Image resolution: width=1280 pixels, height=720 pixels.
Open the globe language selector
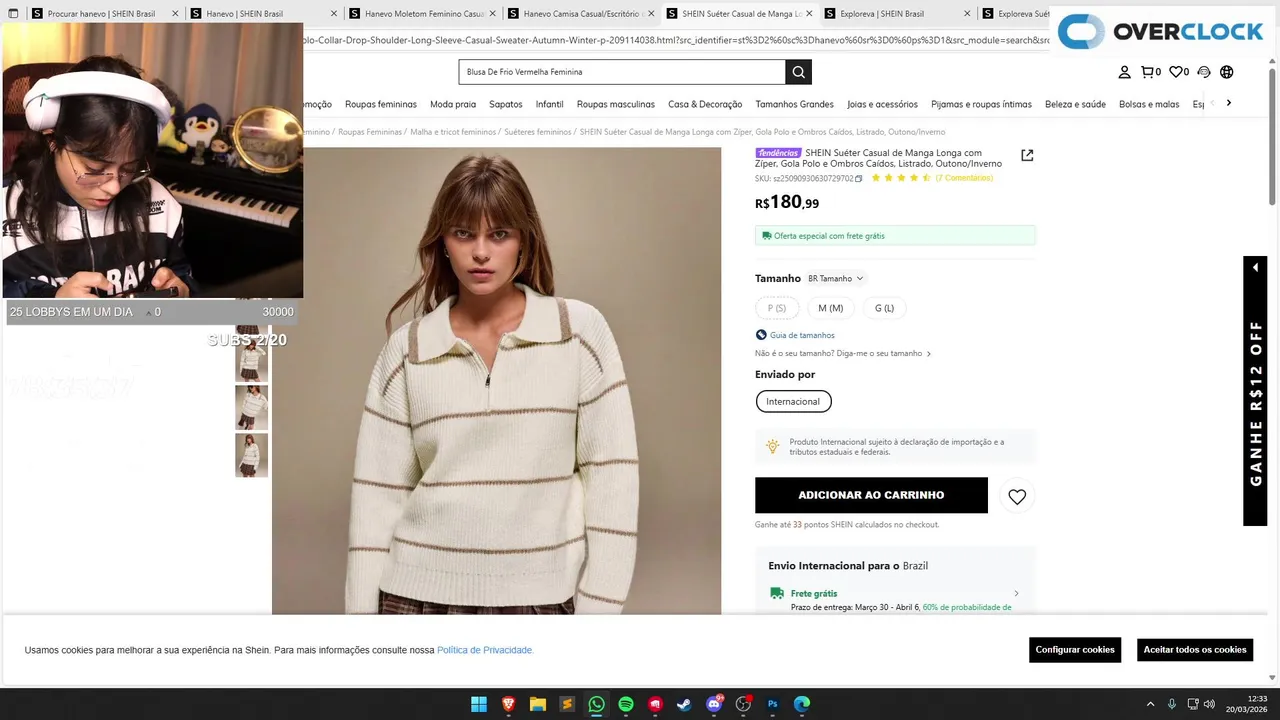[1227, 72]
